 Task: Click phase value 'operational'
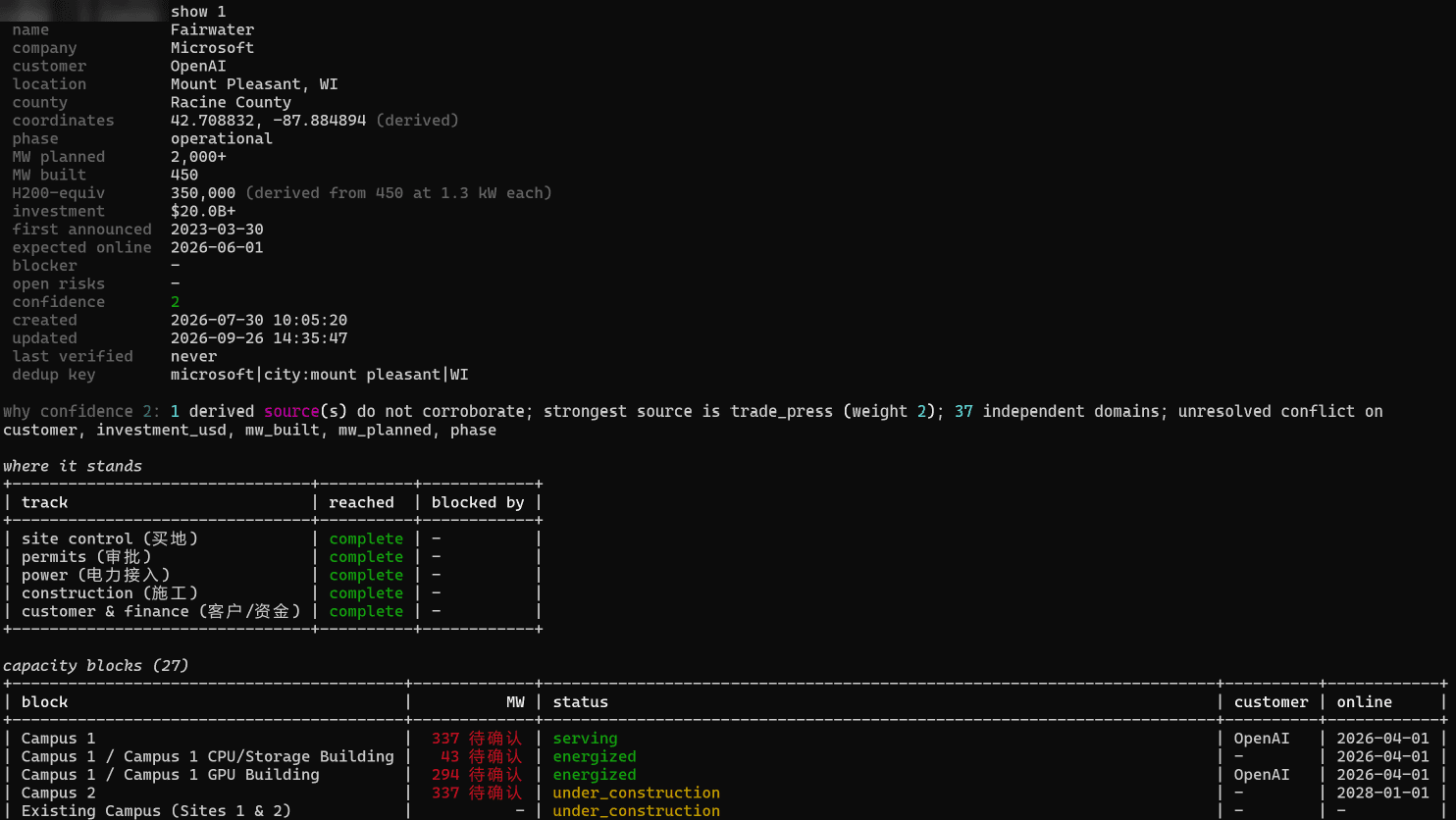point(222,138)
